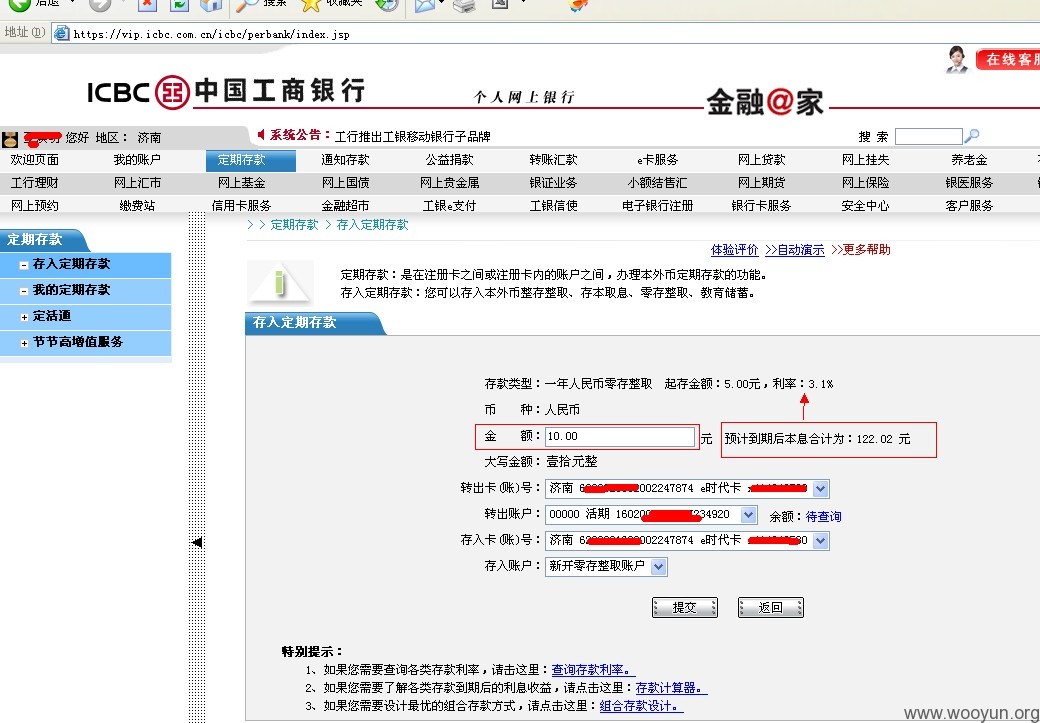This screenshot has height=723, width=1040.
Task: Open the 小额结售汇 menu
Action: coord(657,182)
